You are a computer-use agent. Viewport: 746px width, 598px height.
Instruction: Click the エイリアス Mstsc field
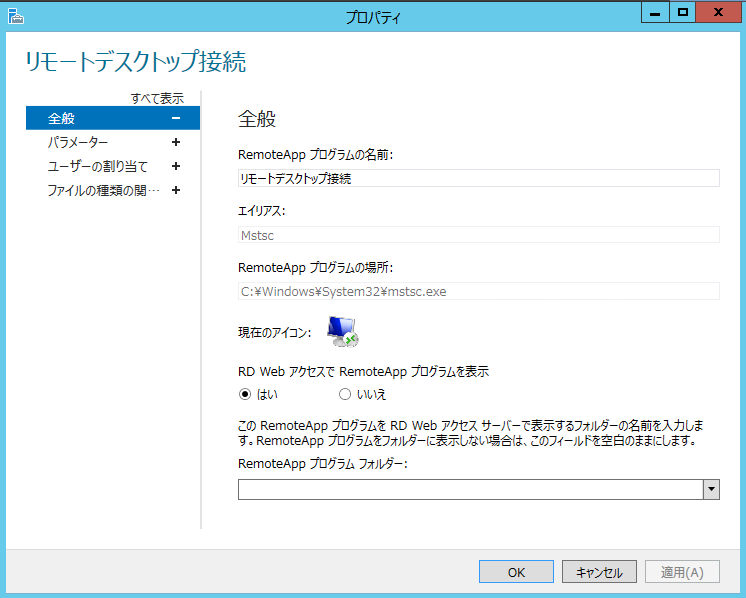[479, 235]
